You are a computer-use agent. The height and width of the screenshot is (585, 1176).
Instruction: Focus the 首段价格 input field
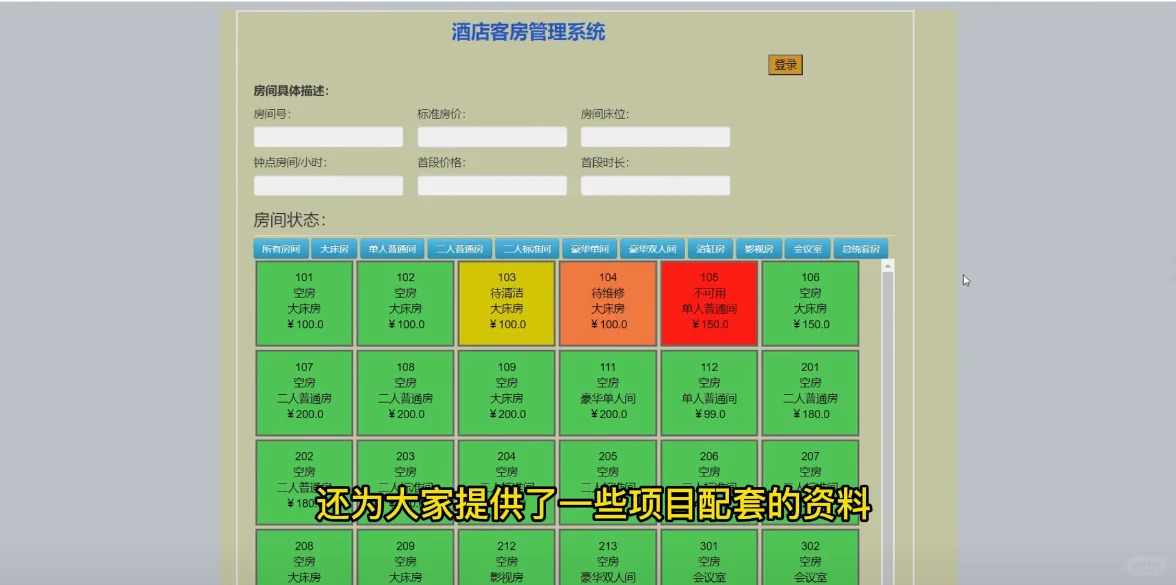click(492, 185)
